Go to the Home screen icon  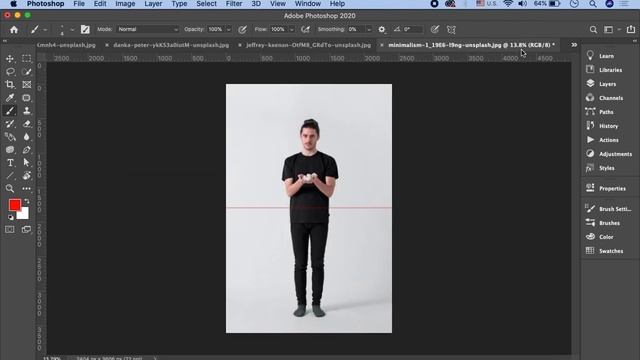tap(14, 29)
